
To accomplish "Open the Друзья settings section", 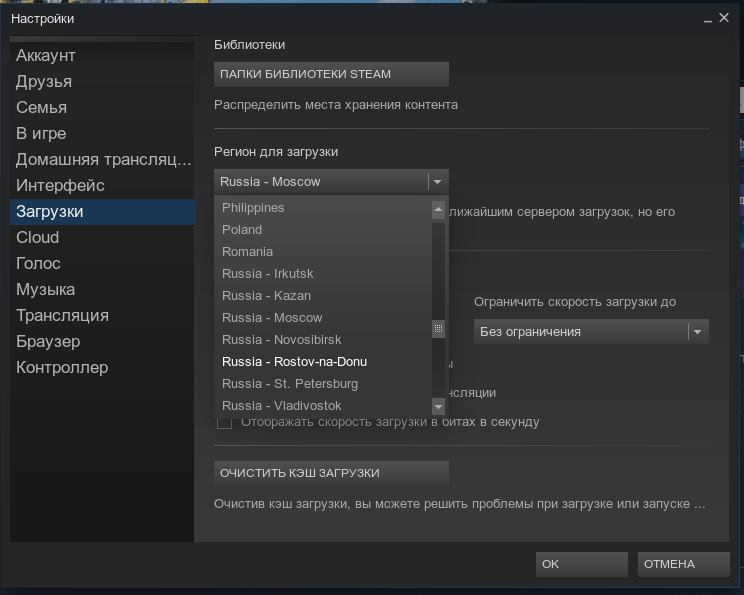I will click(102, 82).
